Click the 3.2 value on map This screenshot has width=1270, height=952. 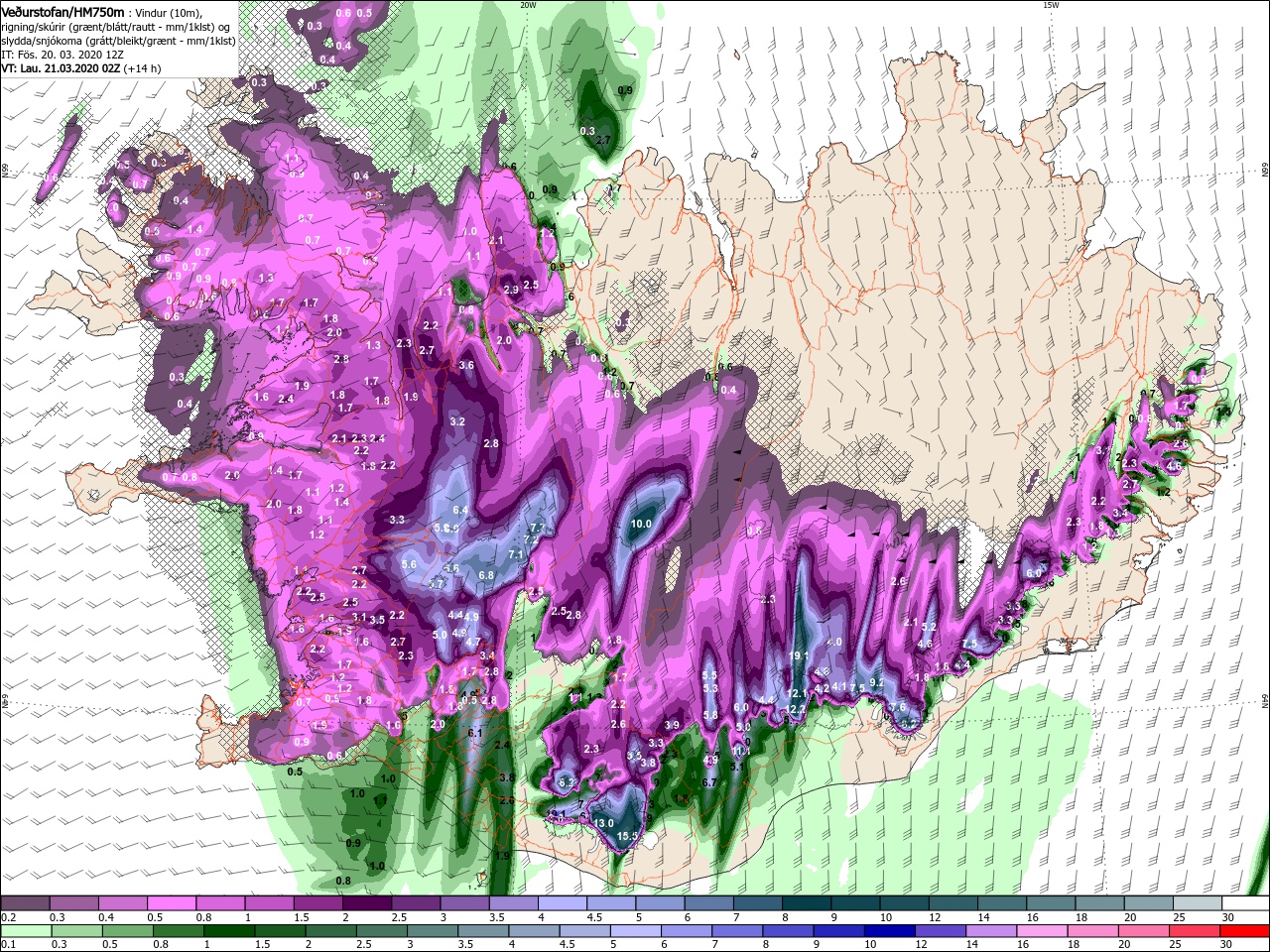[x=457, y=421]
